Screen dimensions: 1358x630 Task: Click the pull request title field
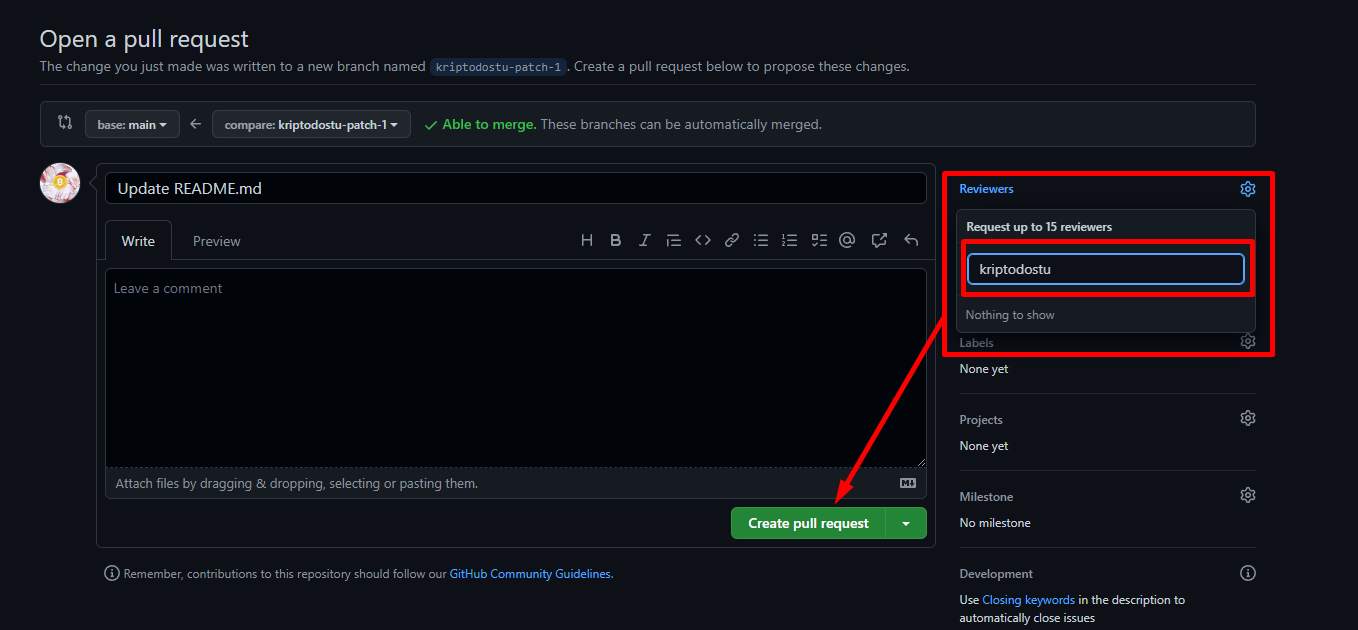[515, 188]
